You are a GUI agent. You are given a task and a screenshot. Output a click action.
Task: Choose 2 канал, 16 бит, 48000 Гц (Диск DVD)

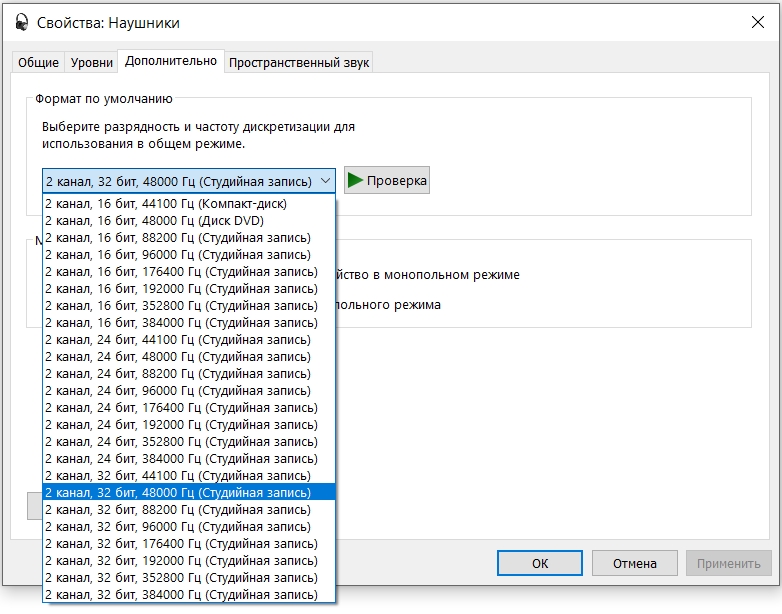(189, 220)
